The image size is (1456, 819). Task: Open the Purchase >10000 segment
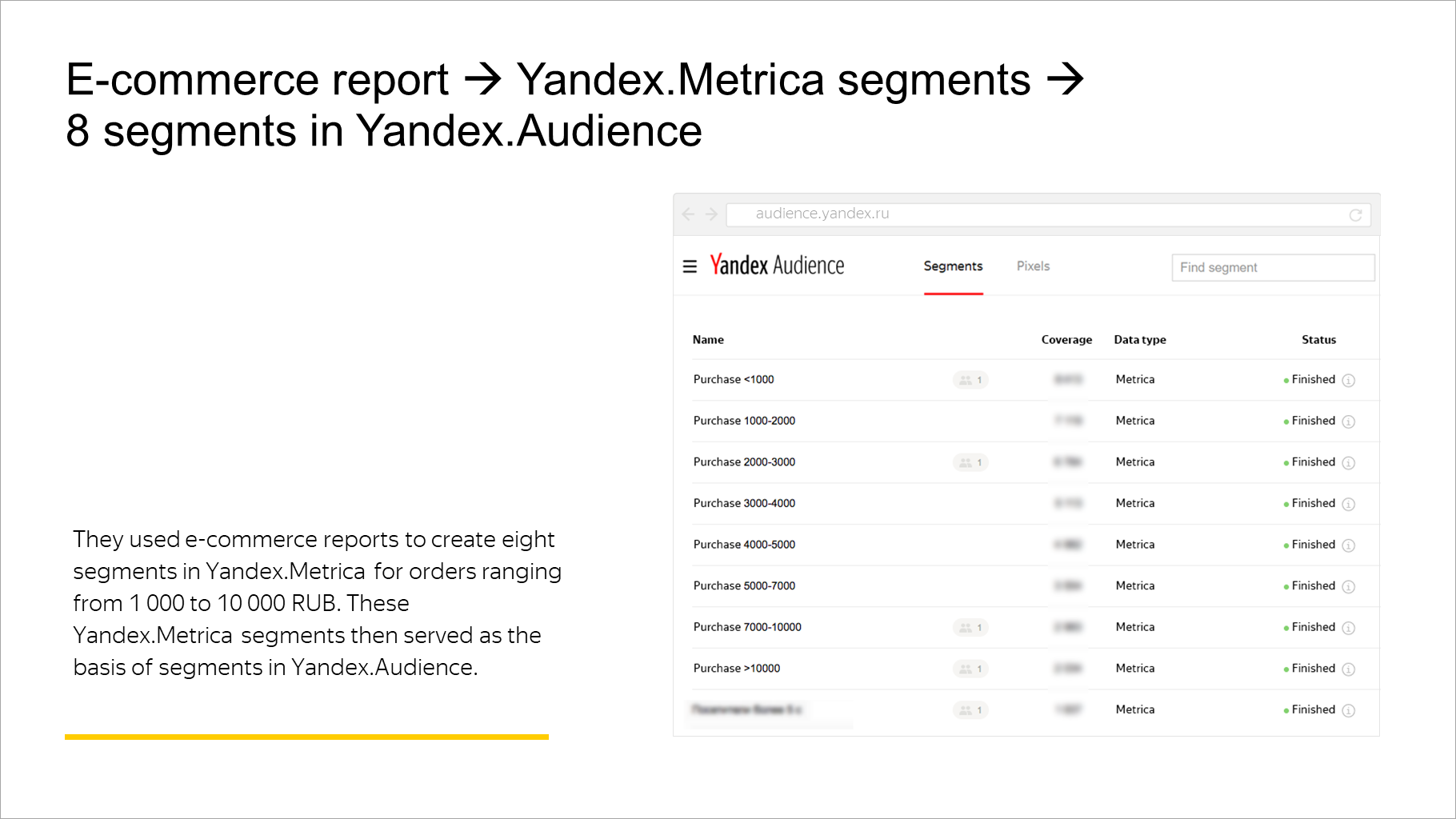point(737,668)
